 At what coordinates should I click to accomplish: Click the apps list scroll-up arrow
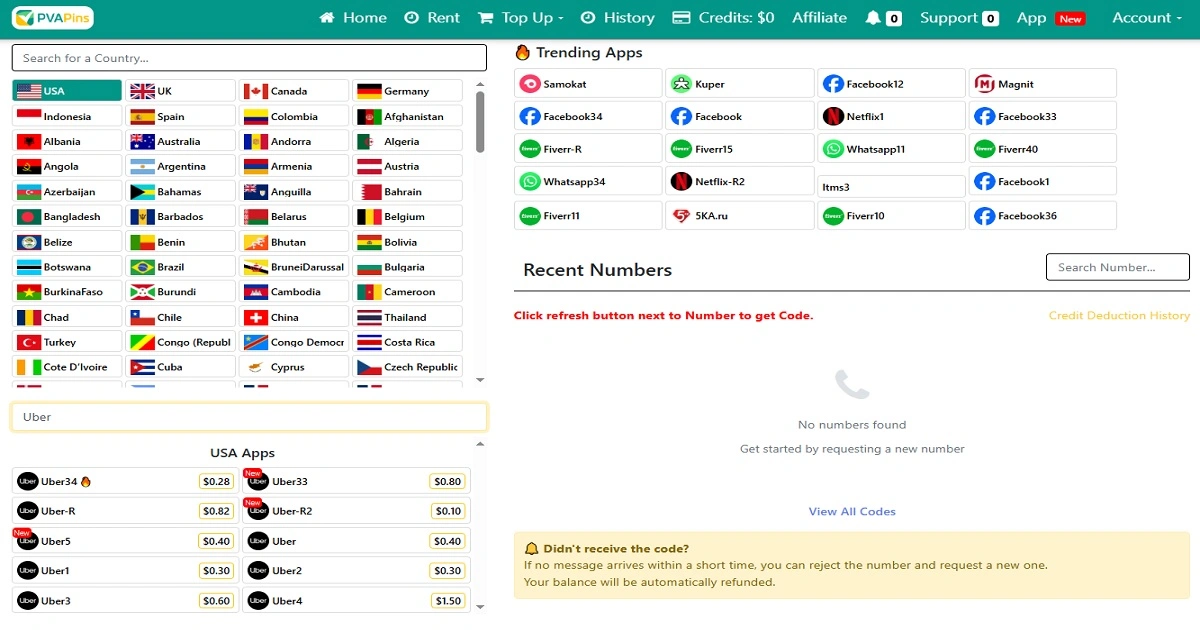[x=480, y=444]
